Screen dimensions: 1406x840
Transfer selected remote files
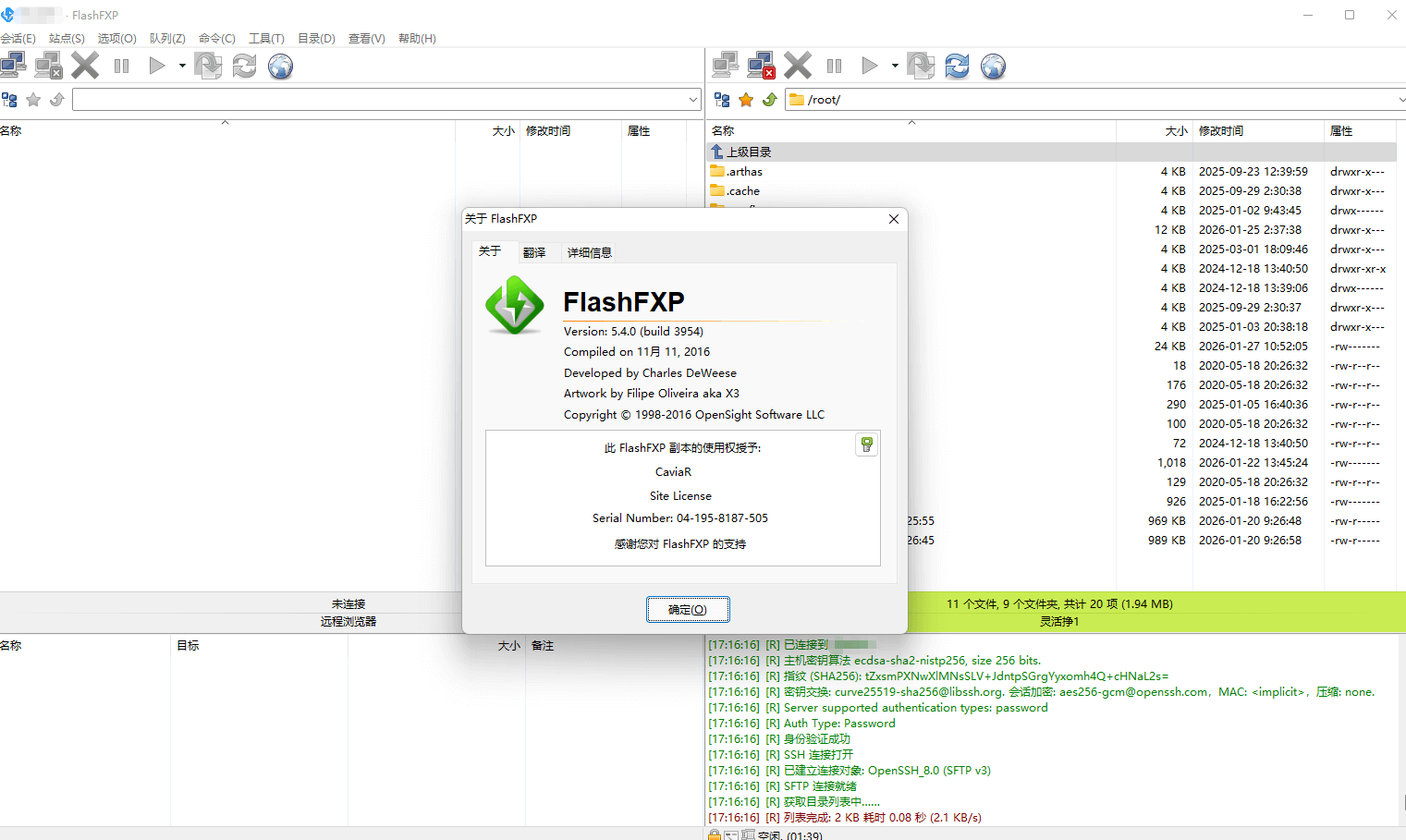tap(921, 66)
